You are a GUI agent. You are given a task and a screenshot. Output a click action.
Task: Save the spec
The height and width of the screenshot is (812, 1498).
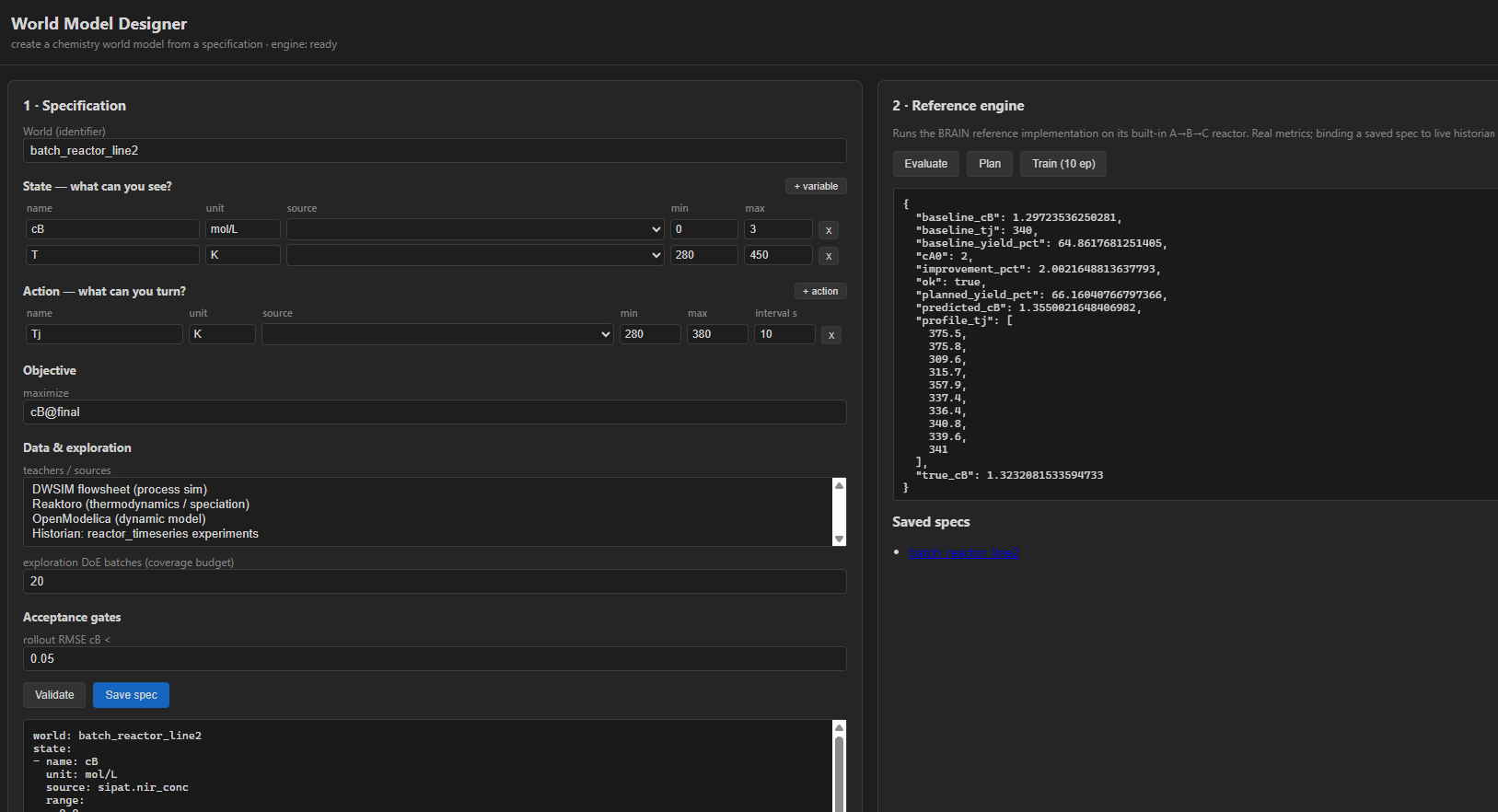tap(131, 695)
